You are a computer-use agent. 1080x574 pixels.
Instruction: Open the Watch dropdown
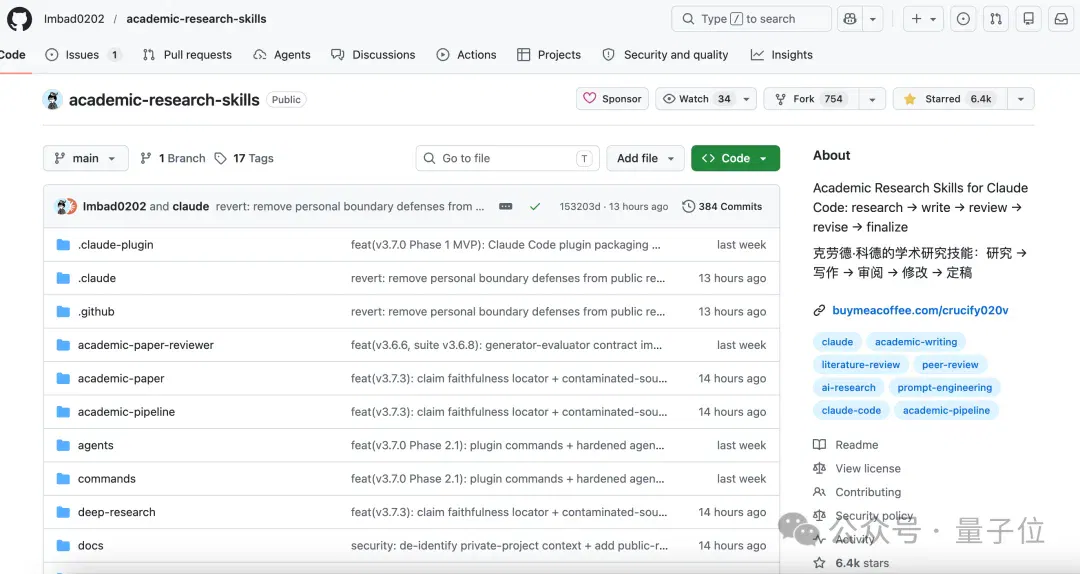[x=706, y=99]
